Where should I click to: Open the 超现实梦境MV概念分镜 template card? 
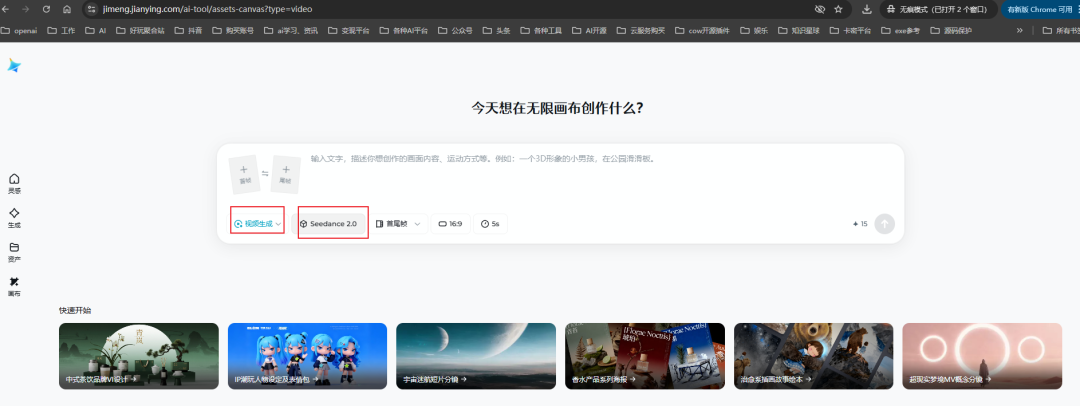982,356
